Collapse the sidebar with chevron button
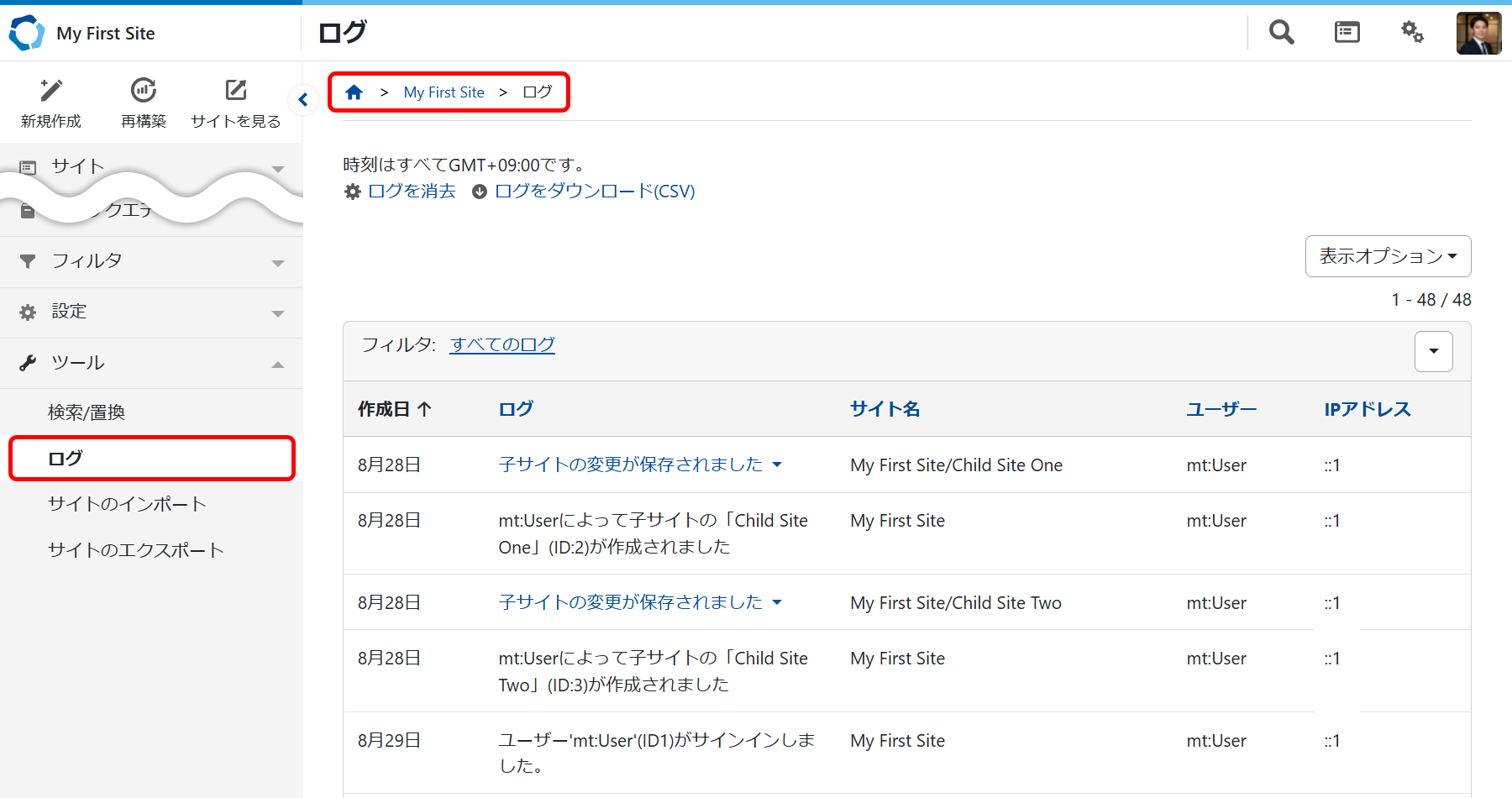This screenshot has height=798, width=1512. (303, 100)
